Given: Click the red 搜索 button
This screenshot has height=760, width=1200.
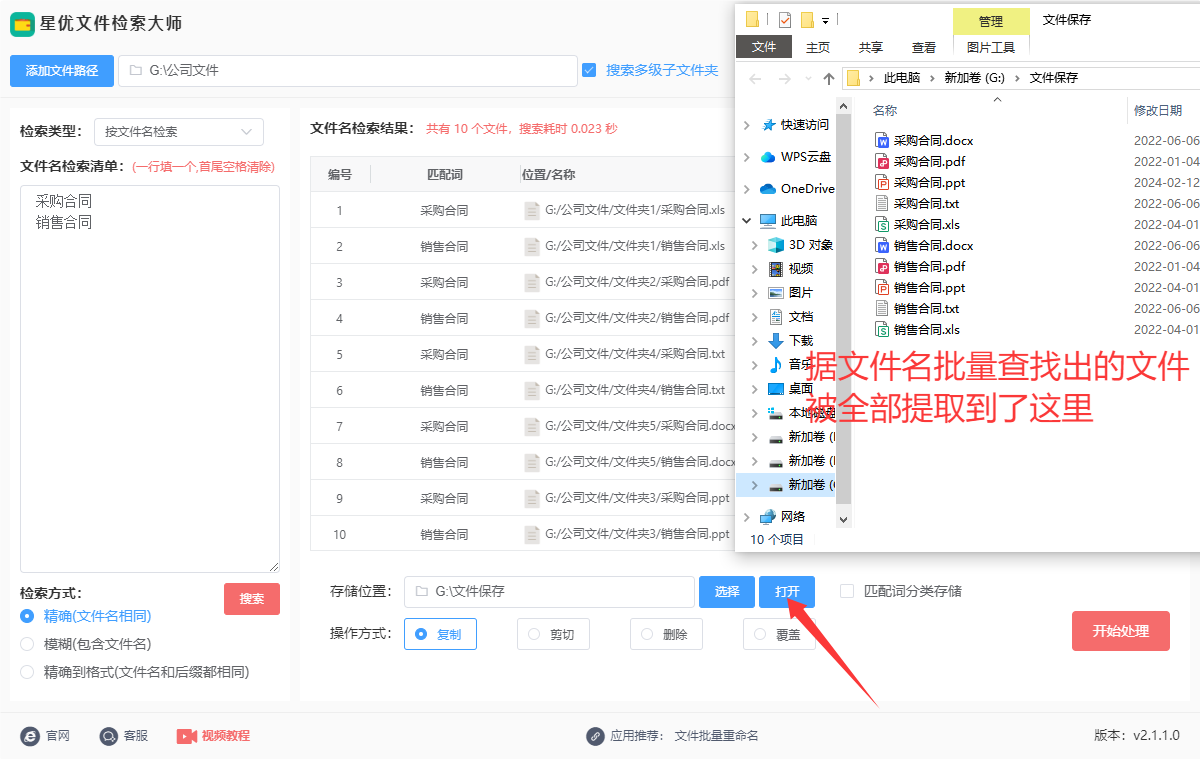Looking at the screenshot, I should tap(252, 599).
